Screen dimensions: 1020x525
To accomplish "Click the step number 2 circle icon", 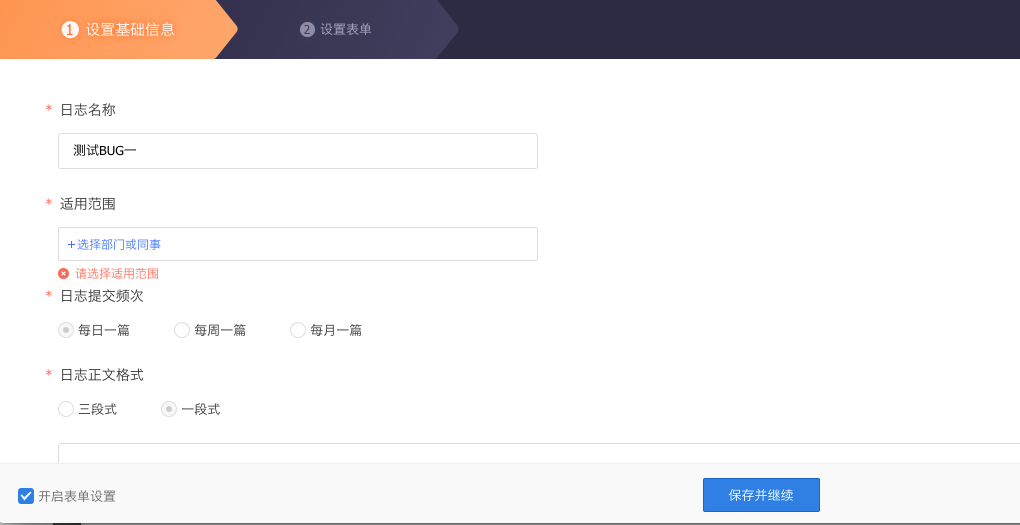I will tap(307, 29).
